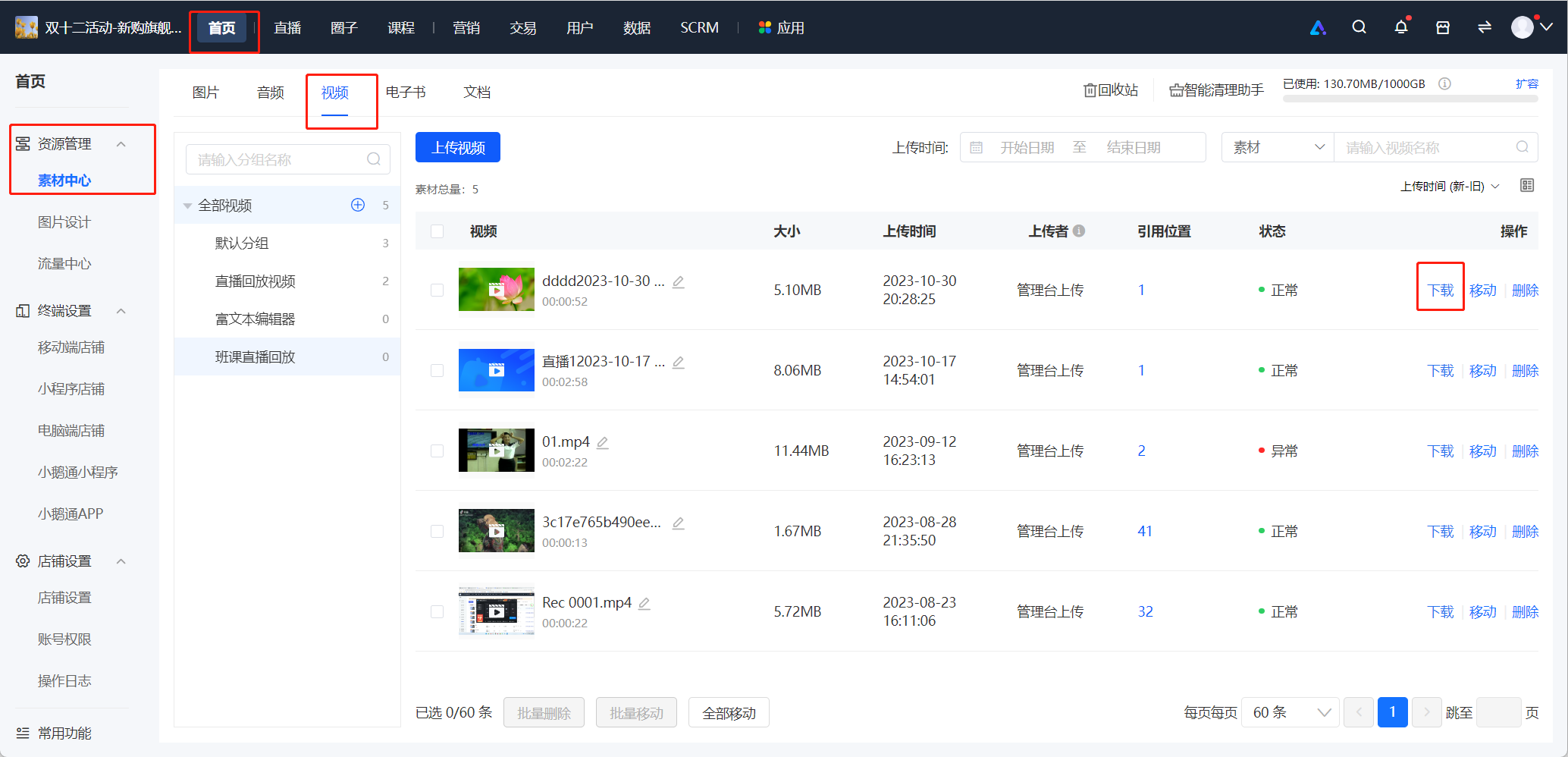
Task: Click the store logo in the top-left
Action: 27,27
